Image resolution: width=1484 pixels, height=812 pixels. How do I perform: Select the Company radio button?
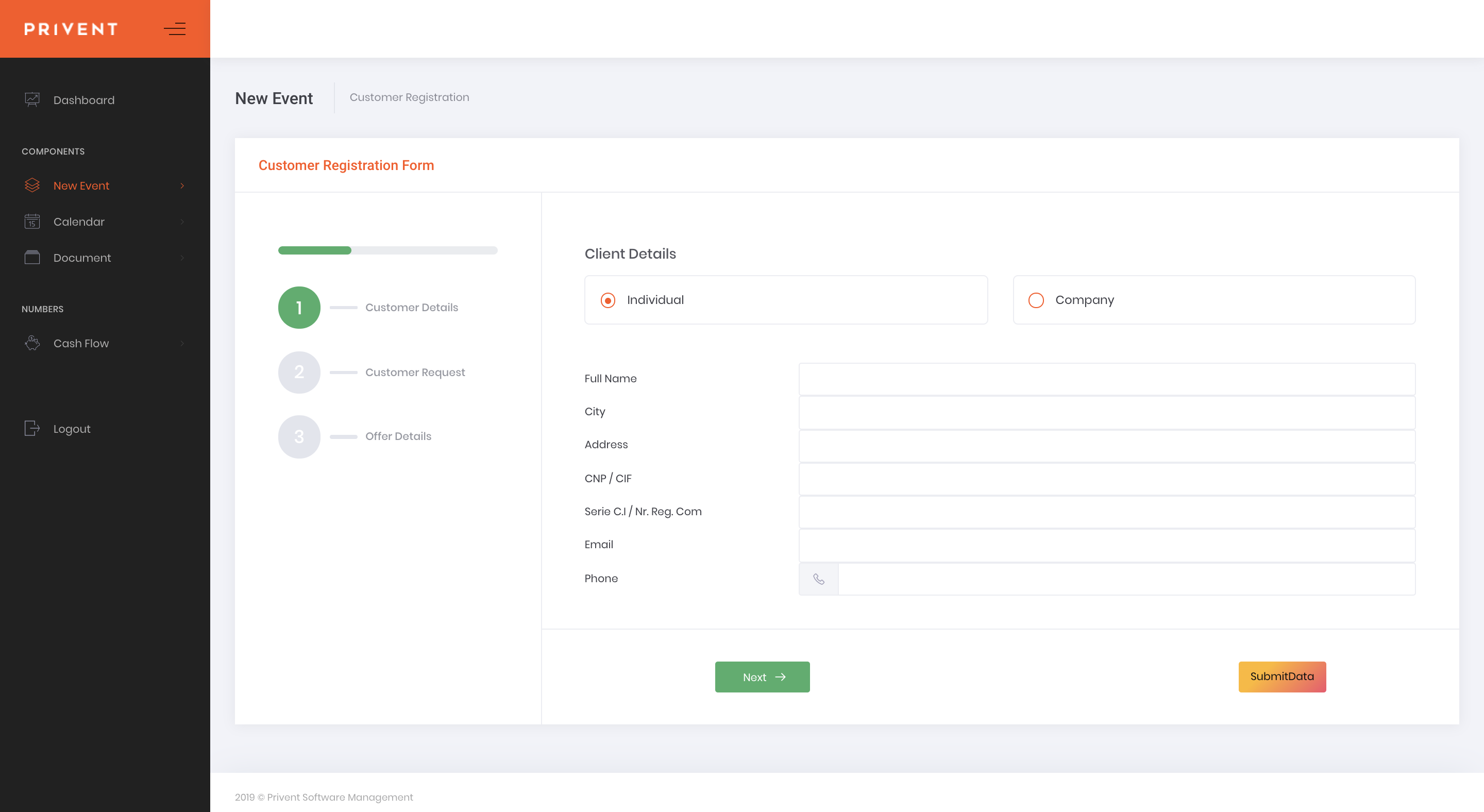(x=1036, y=300)
